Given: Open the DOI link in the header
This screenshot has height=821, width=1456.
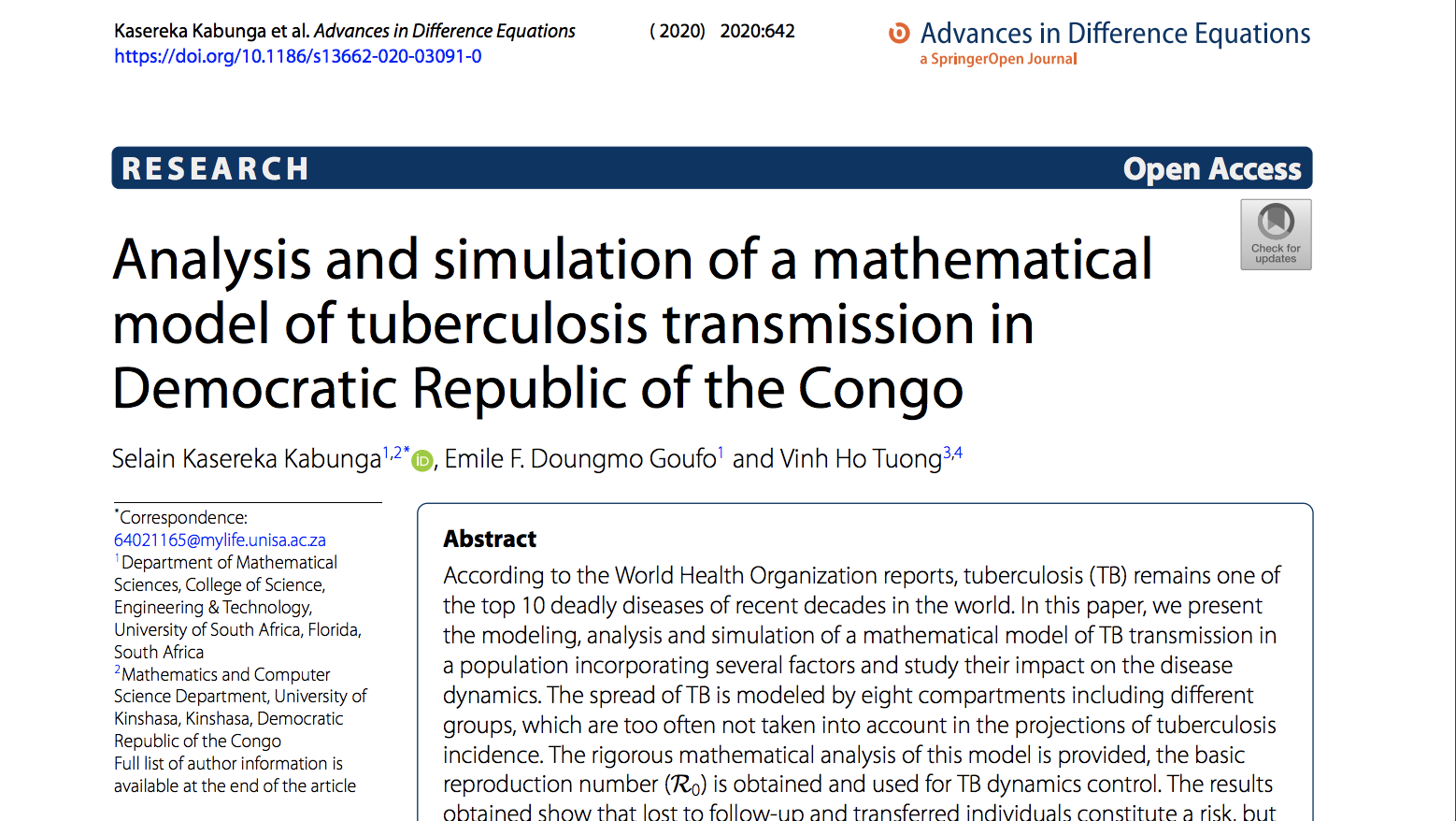Looking at the screenshot, I should coord(298,56).
